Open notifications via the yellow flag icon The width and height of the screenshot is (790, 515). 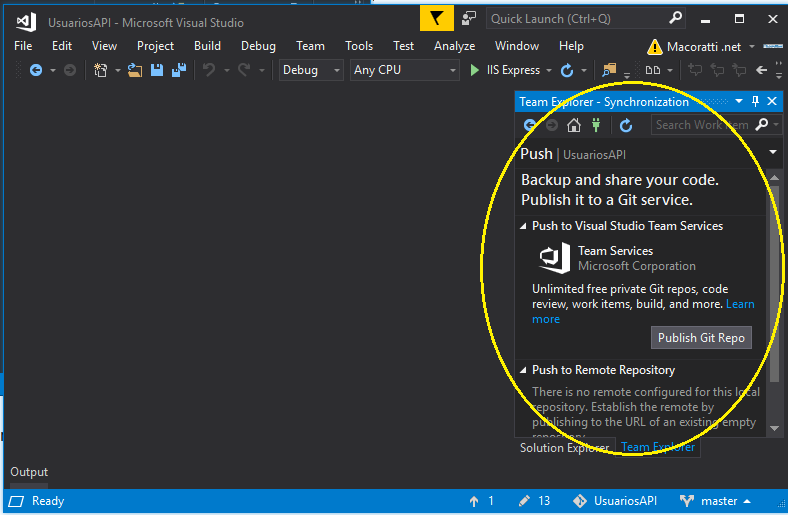437,19
